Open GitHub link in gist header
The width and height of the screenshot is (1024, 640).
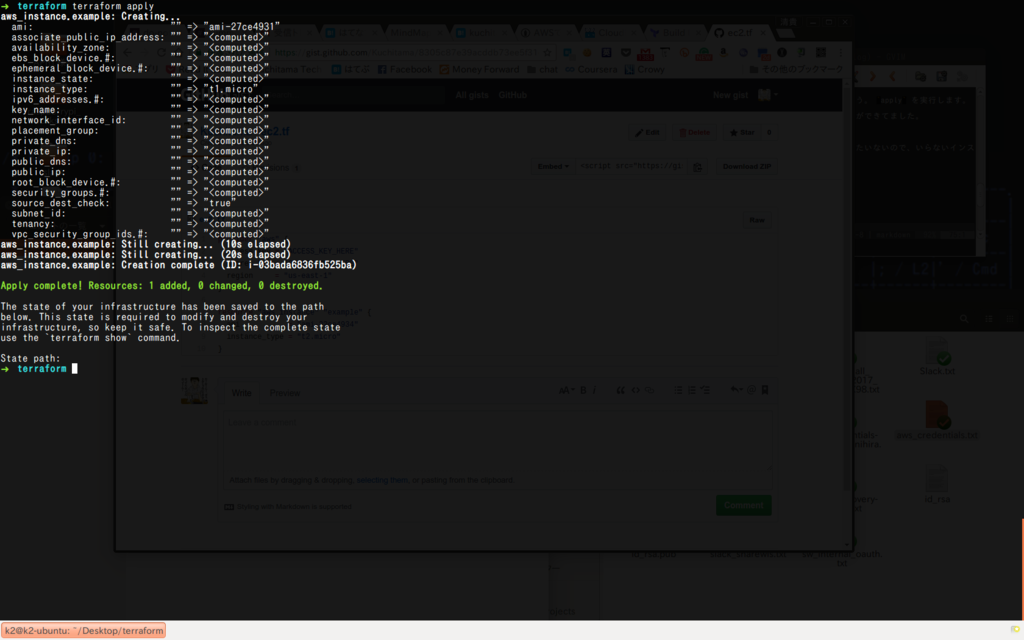512,95
